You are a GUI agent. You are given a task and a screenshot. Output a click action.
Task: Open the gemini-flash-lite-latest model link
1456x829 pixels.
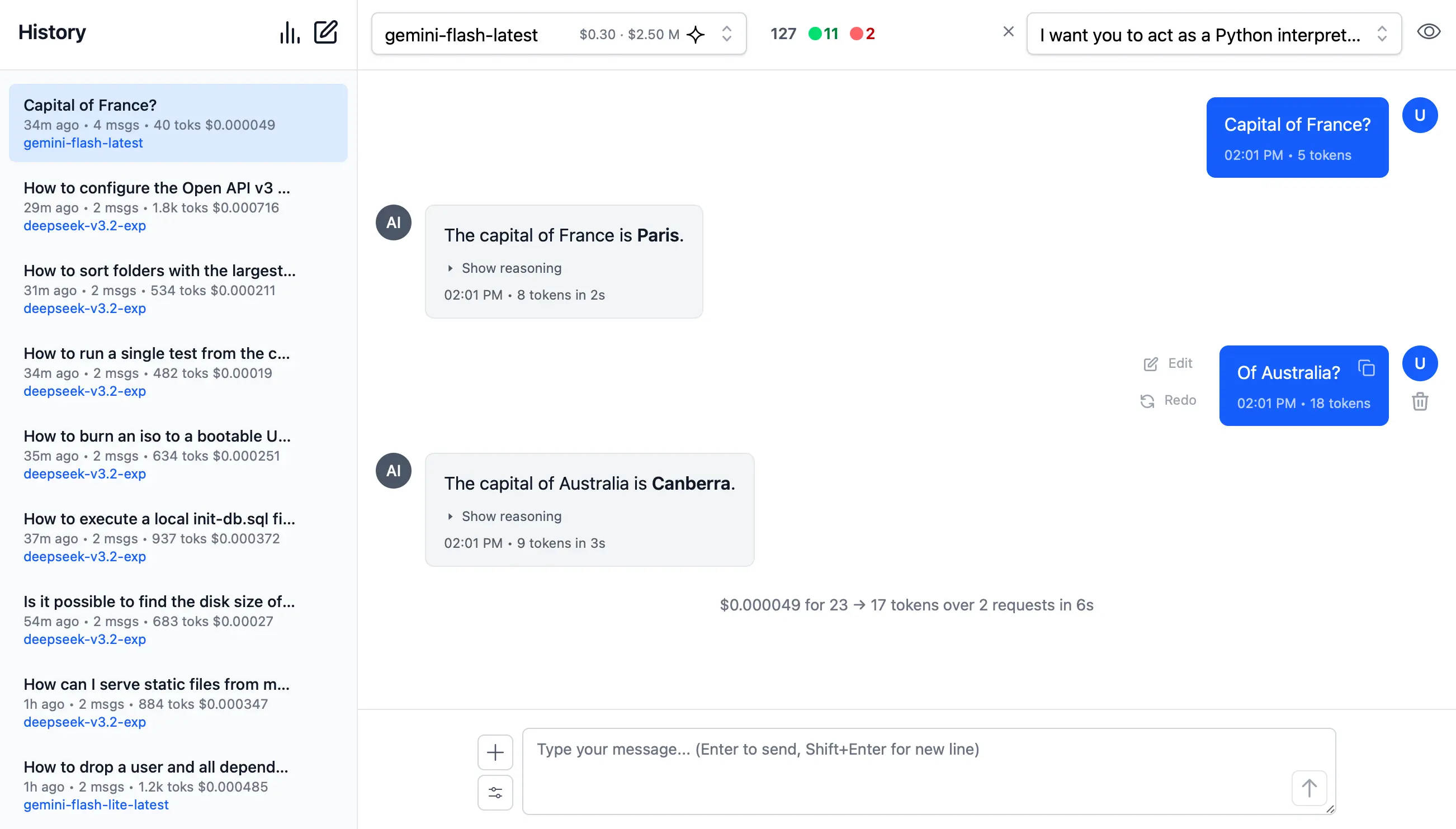(x=96, y=804)
